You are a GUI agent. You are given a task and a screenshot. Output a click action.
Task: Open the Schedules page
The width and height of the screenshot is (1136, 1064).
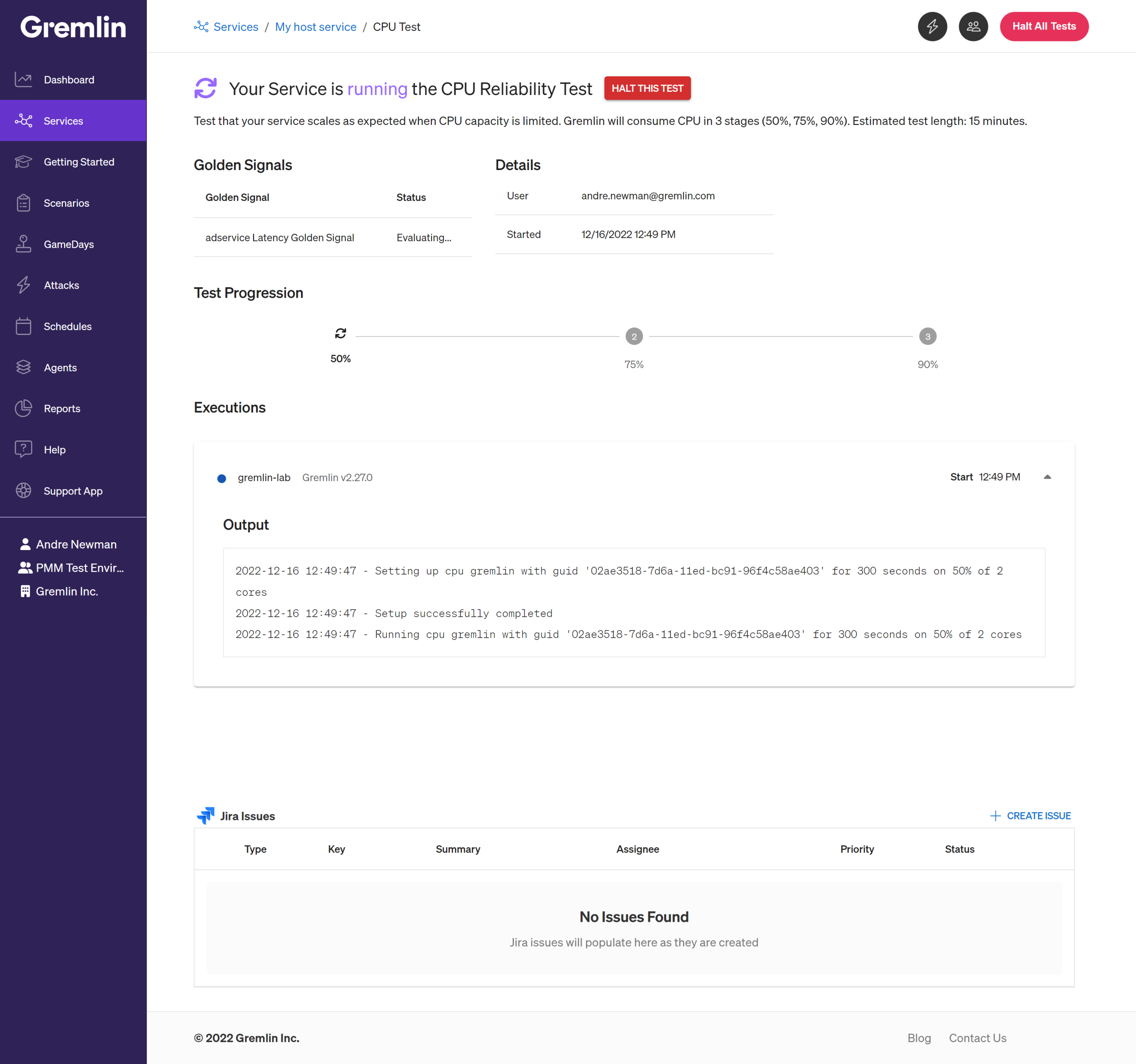click(x=73, y=326)
